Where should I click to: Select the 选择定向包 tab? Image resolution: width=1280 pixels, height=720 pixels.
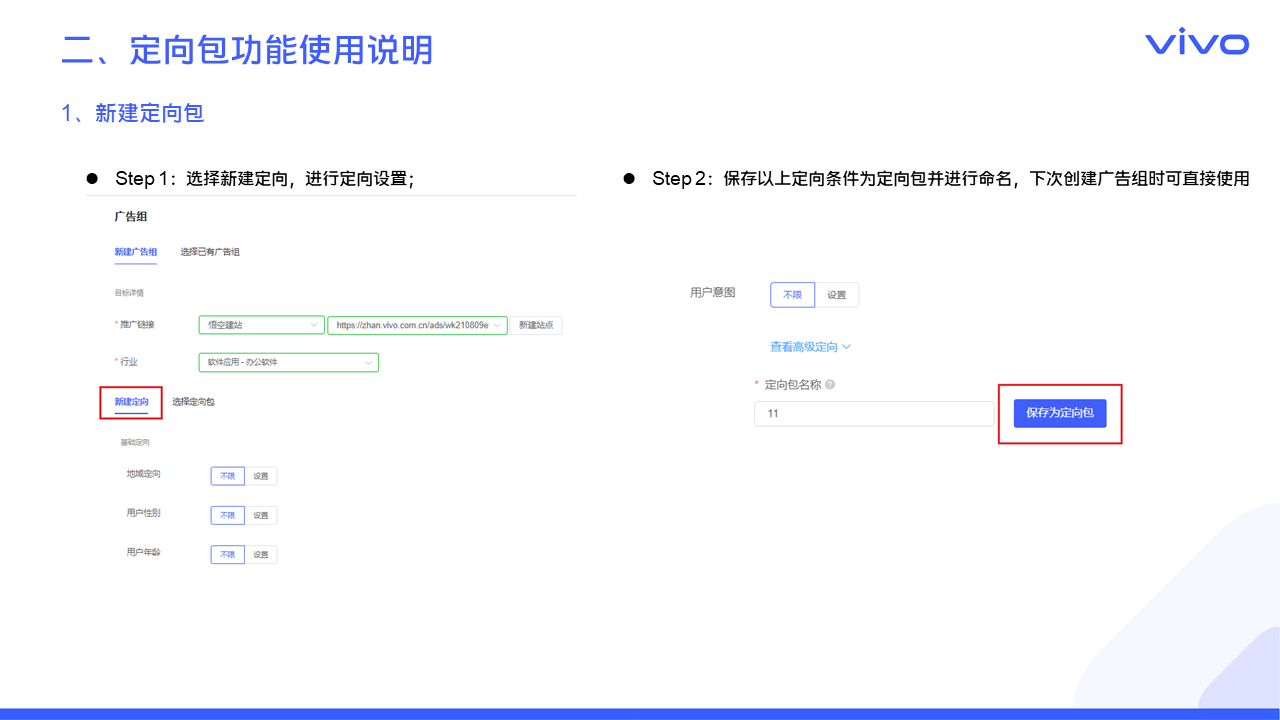(x=193, y=402)
